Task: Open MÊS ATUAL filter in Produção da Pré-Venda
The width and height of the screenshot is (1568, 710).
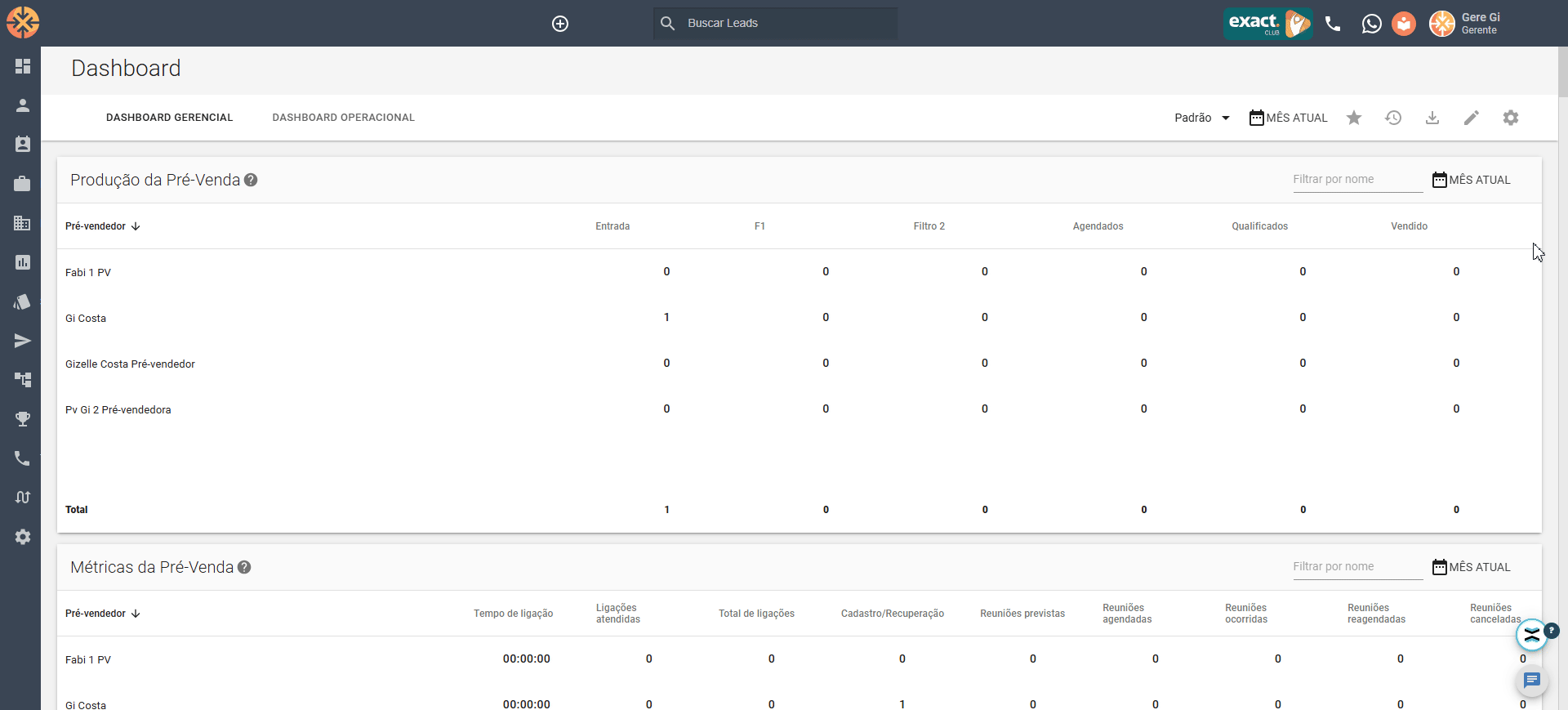Action: [x=1472, y=180]
